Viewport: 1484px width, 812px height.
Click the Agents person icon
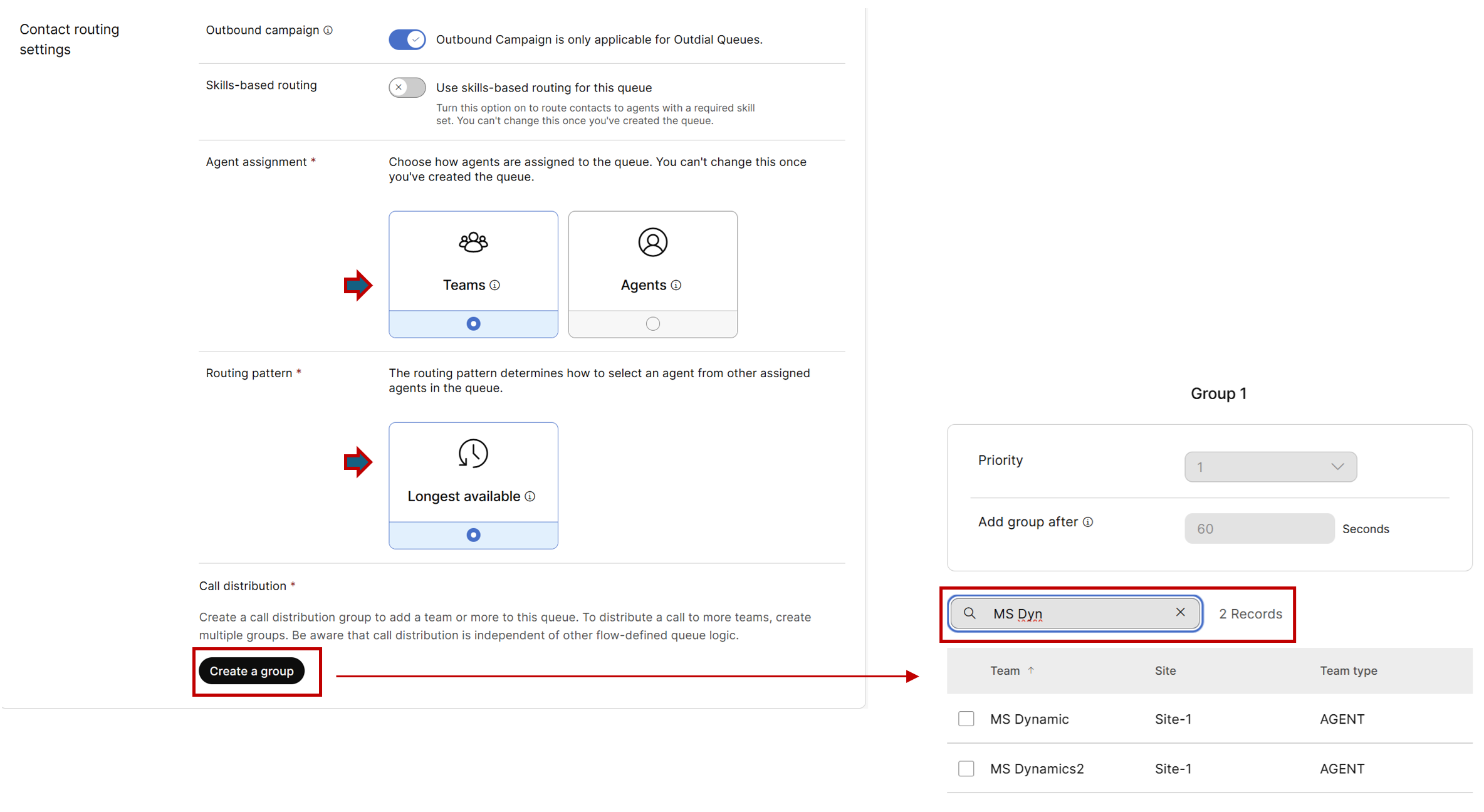click(x=652, y=242)
